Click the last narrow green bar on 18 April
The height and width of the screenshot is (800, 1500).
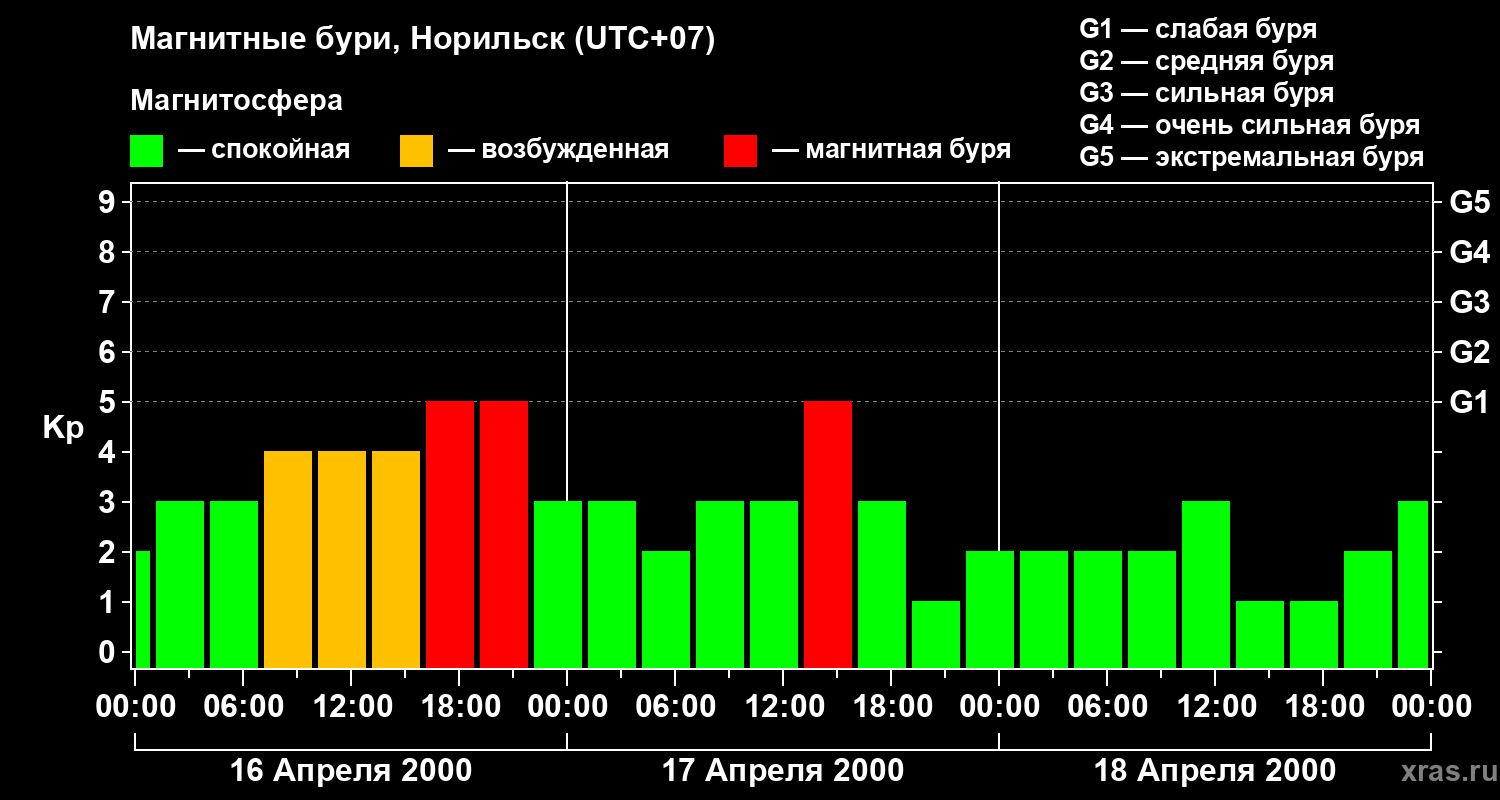click(1413, 584)
